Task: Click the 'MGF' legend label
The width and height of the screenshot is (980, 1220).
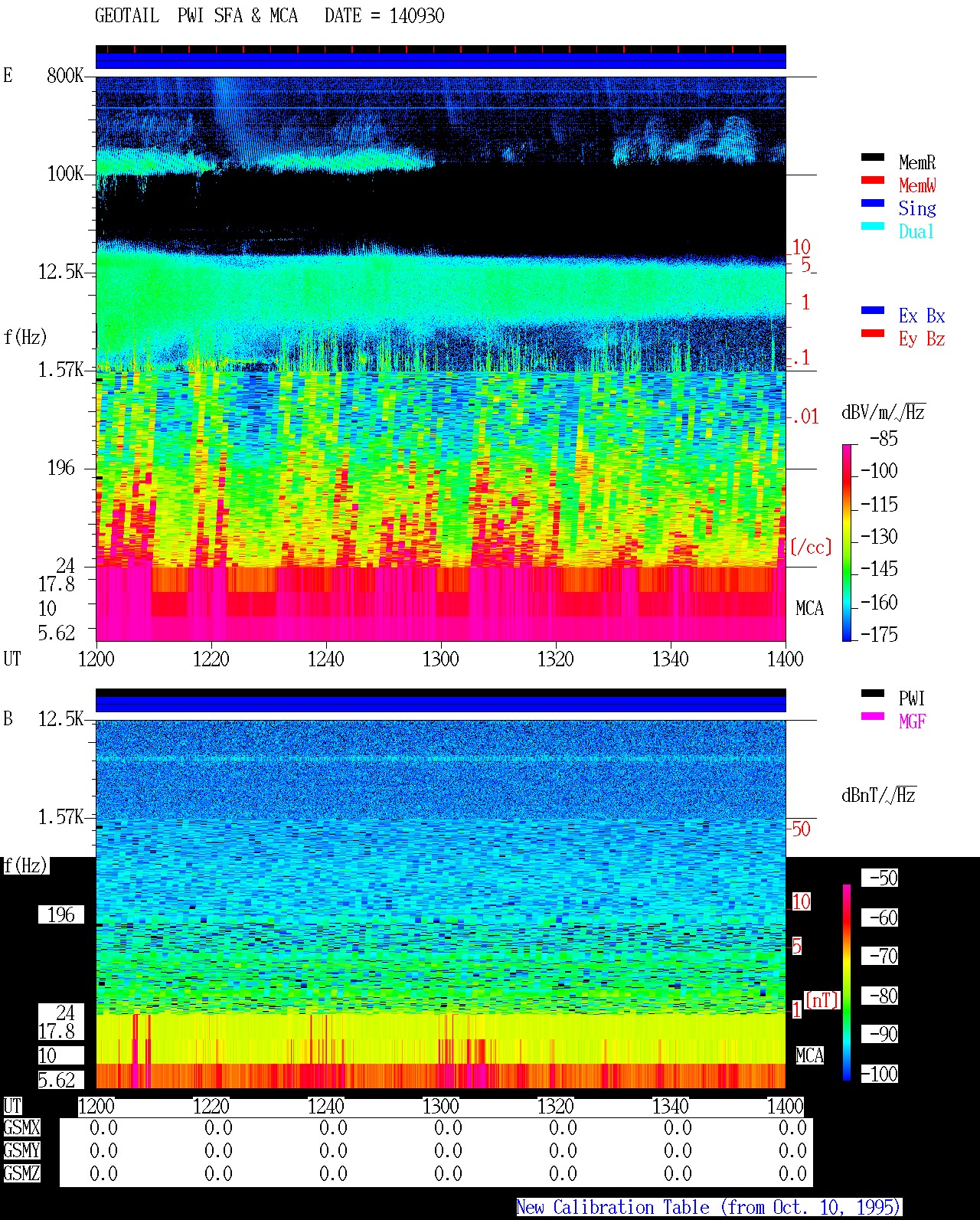Action: tap(913, 721)
